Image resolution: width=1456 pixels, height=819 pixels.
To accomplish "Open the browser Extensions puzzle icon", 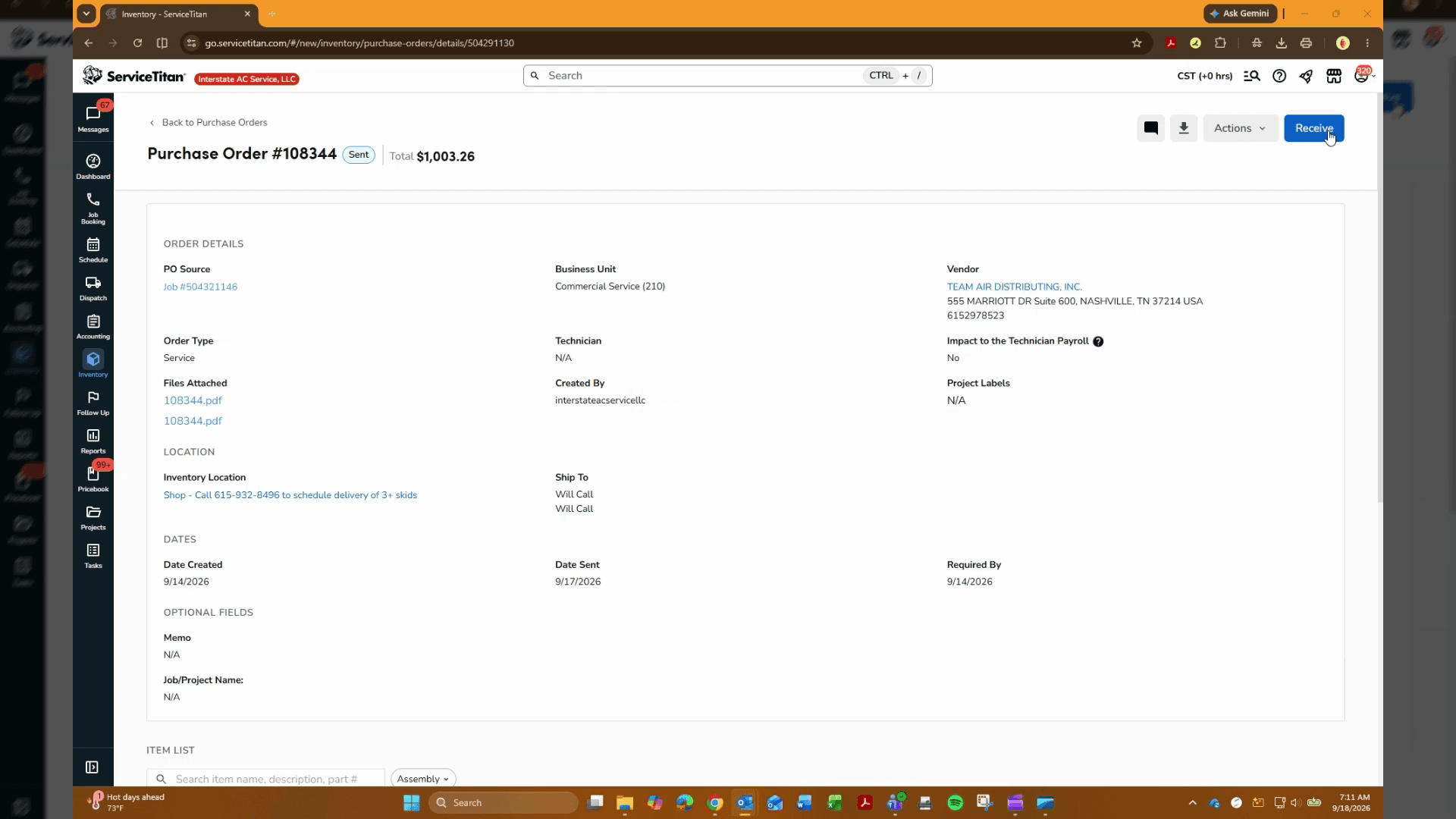I will [x=1220, y=43].
